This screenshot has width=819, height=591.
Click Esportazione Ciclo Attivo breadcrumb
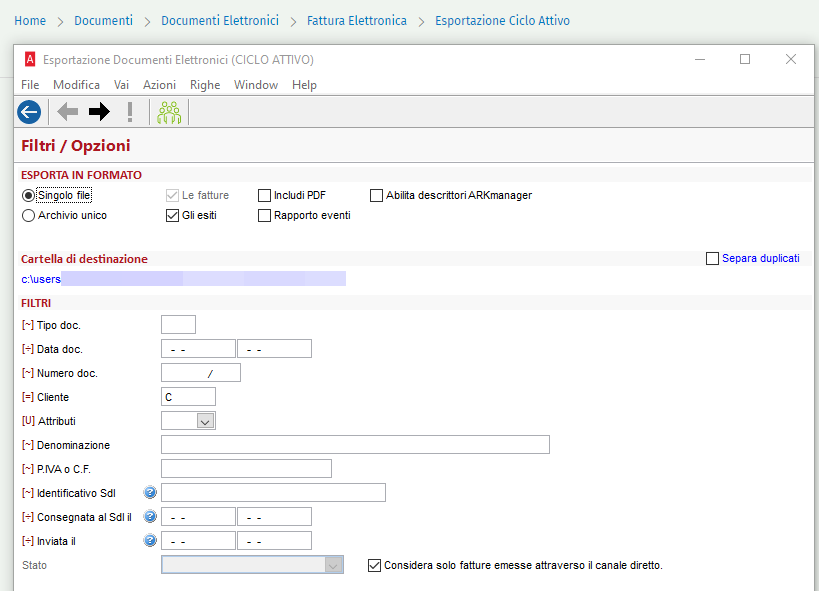502,21
